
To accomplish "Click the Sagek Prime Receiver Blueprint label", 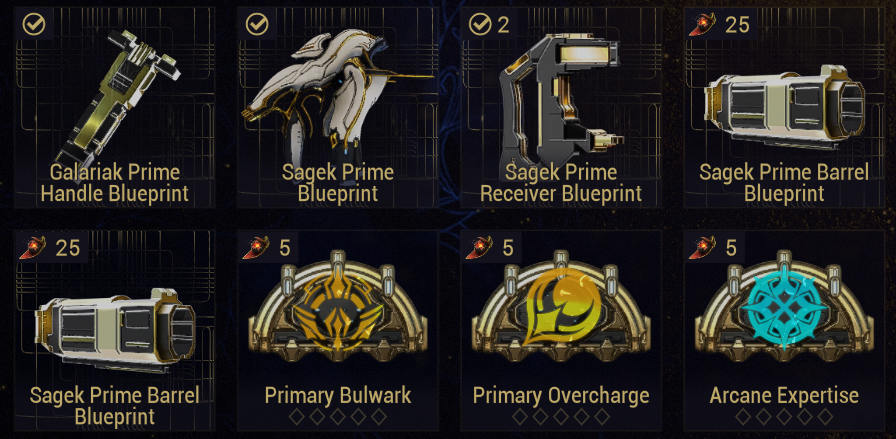I will [561, 183].
